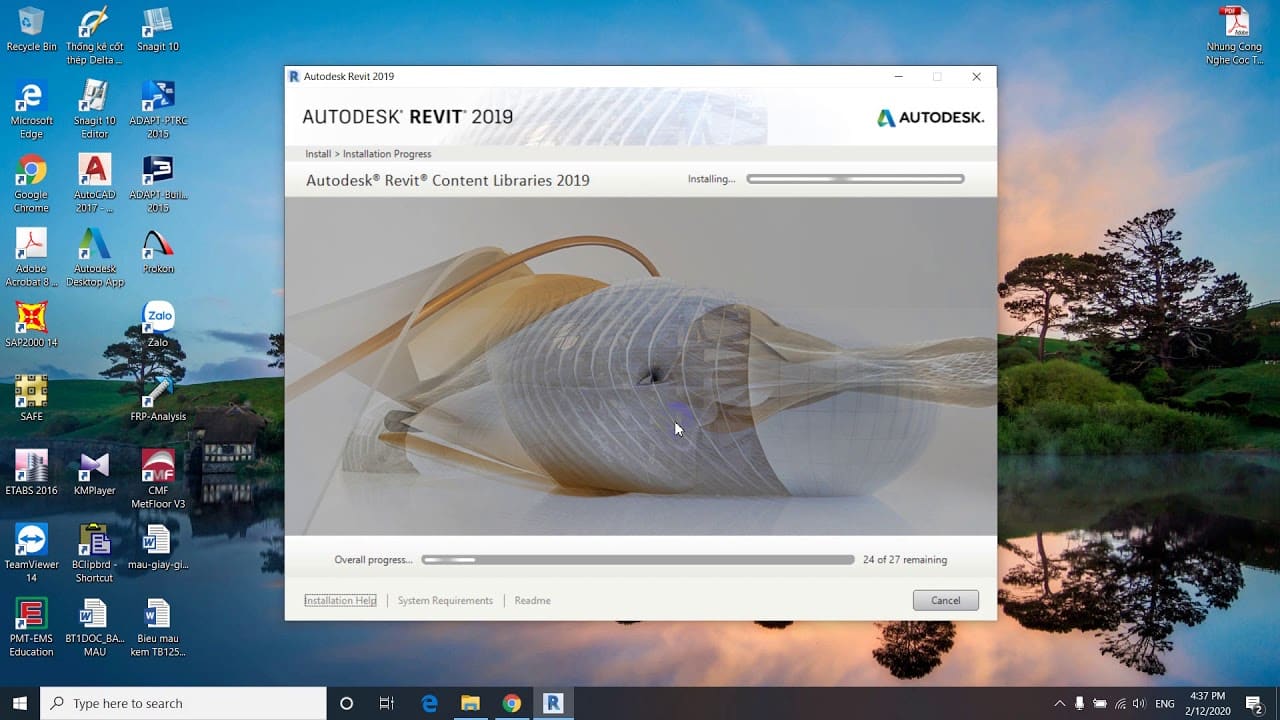Open File Explorer from the taskbar
The width and height of the screenshot is (1280, 720).
pos(470,703)
